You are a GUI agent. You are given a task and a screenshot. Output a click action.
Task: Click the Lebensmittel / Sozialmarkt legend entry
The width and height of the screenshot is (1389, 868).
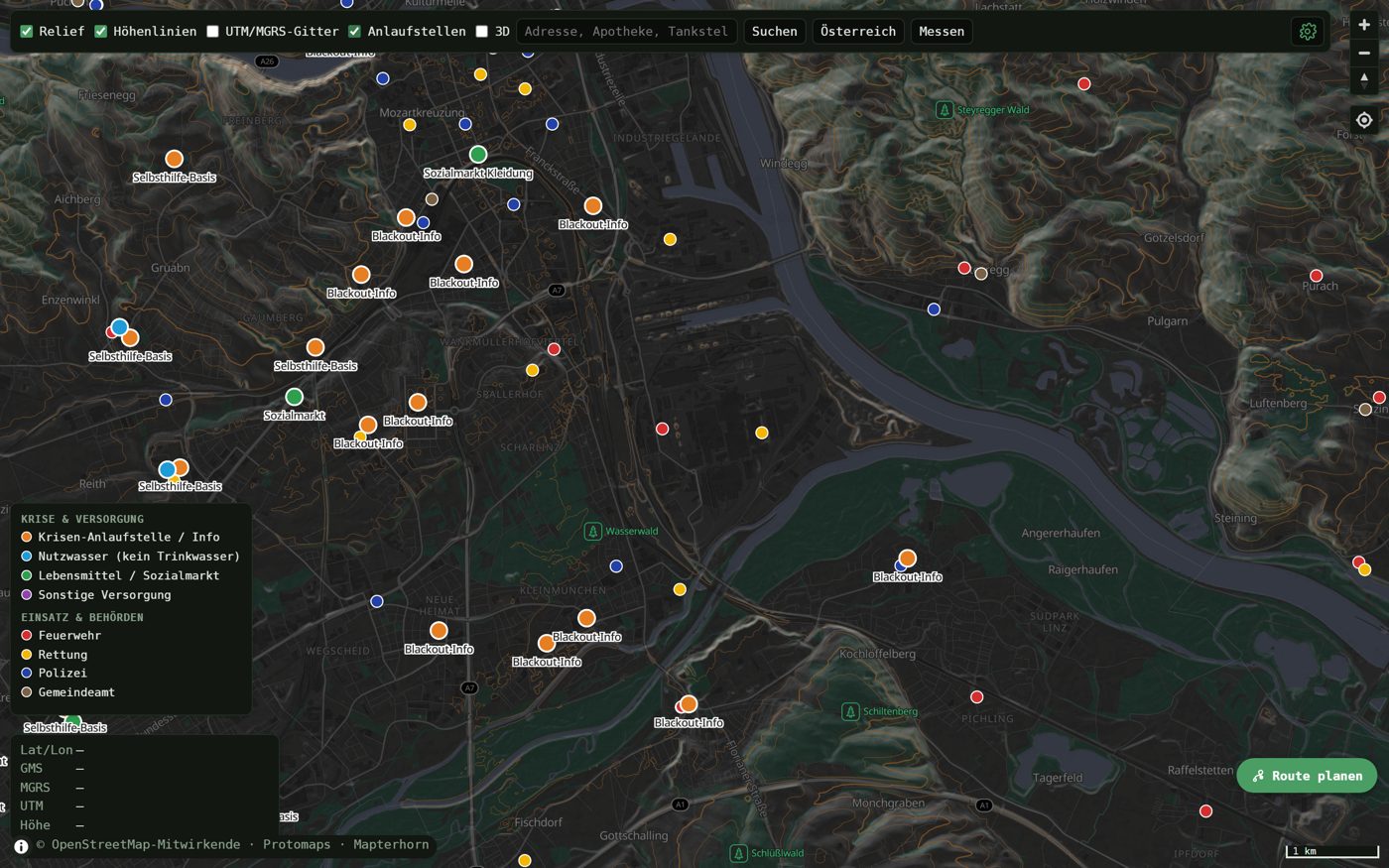coord(120,575)
